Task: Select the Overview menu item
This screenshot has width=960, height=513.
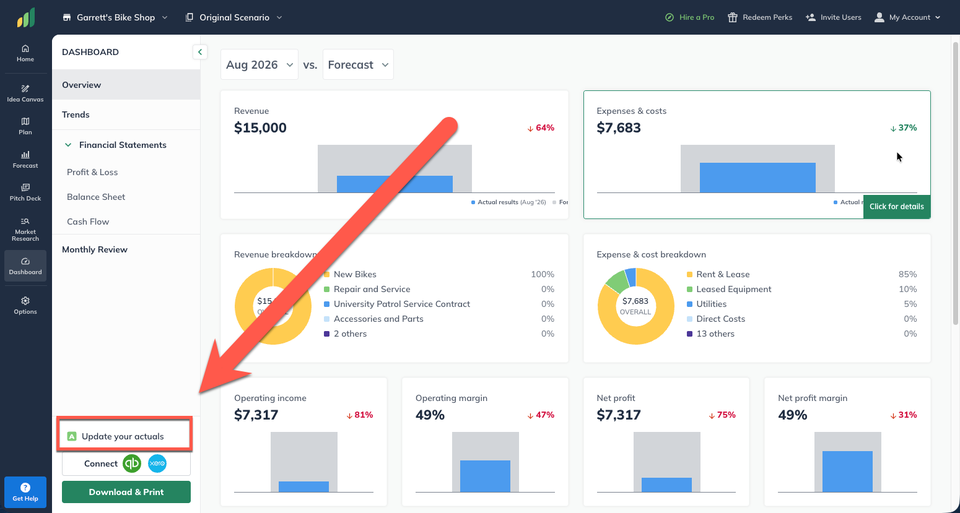Action: 126,84
